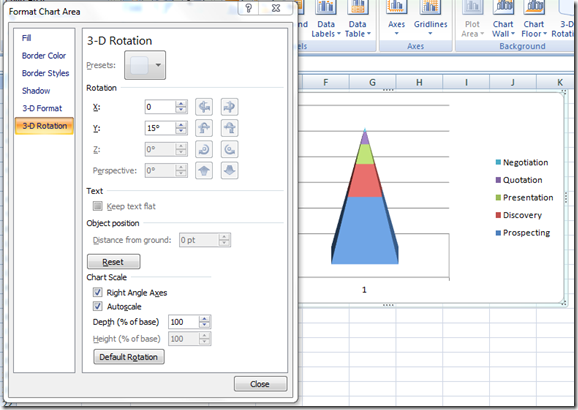Toggle the Keep text flat checkbox
Screen dimensions: 578x410
(x=97, y=206)
